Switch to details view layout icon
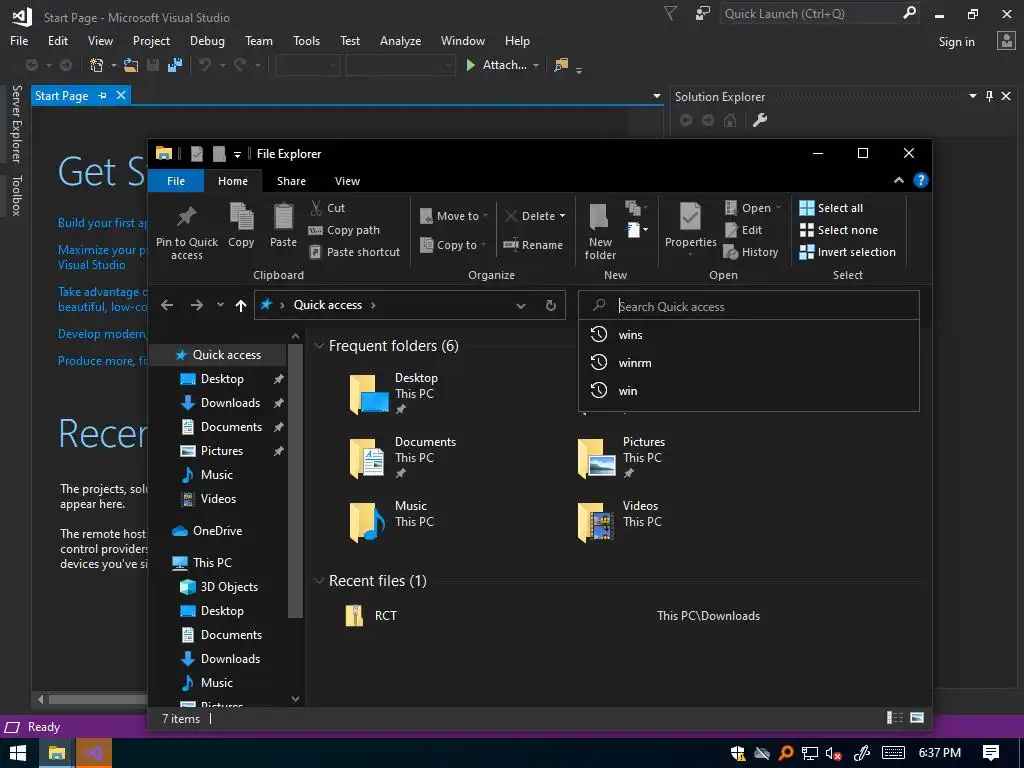Screen dimensions: 1024x768 coord(895,718)
